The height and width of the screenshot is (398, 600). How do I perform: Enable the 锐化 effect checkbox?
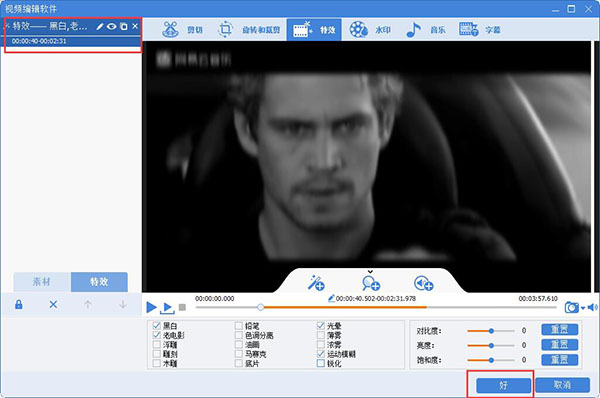(x=321, y=363)
